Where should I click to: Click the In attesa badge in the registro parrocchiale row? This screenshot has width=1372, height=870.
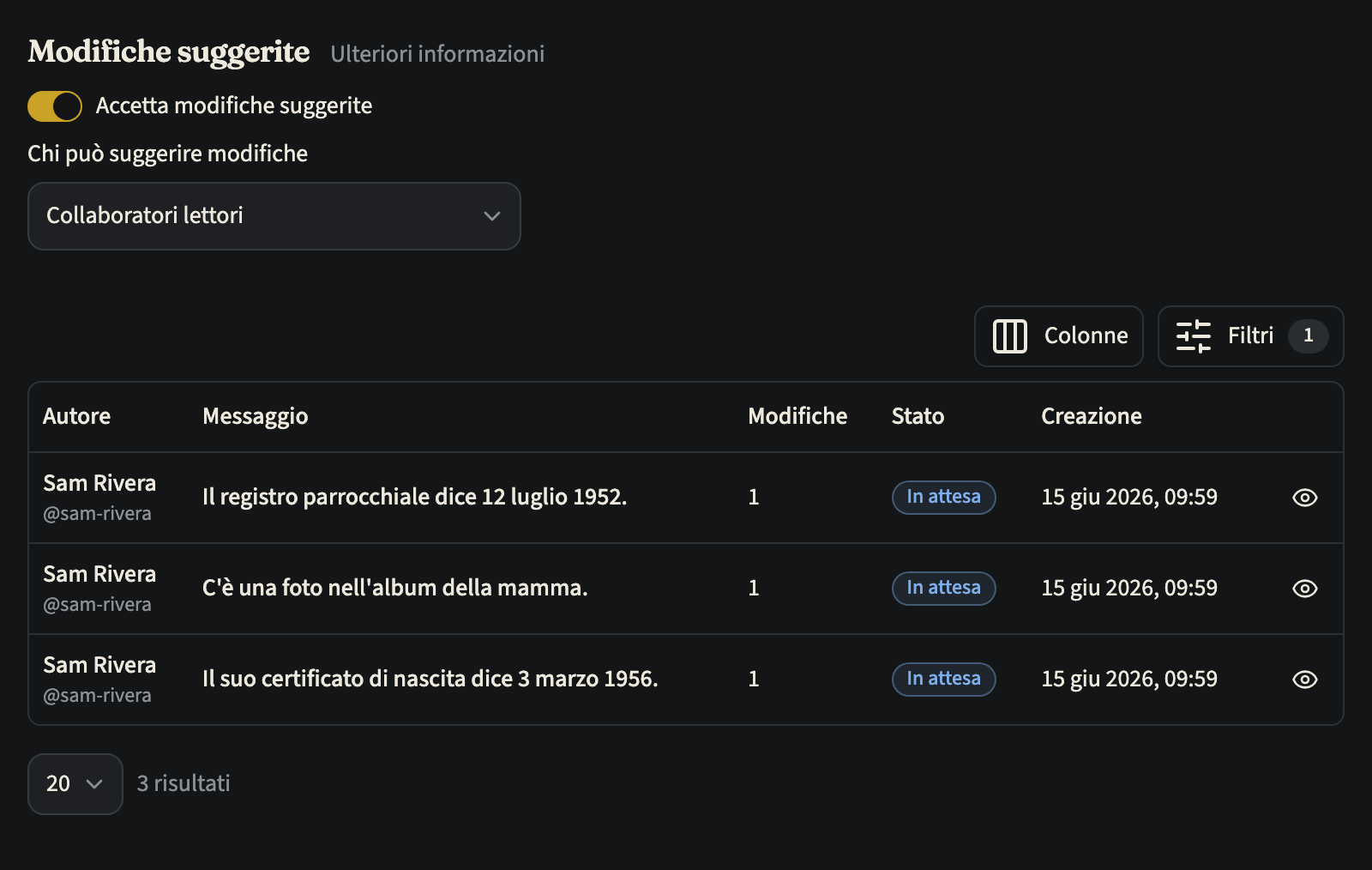944,498
